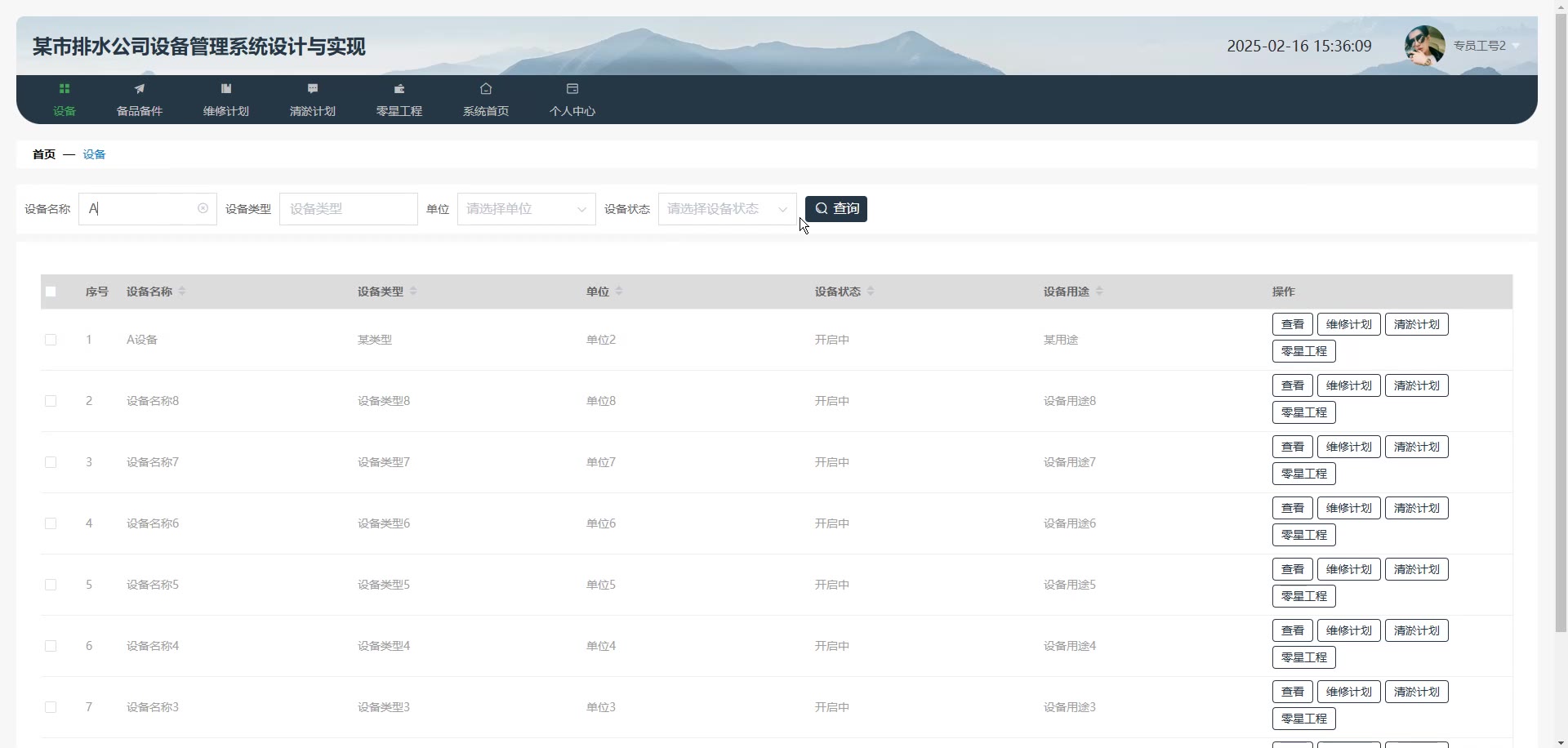Click 维修计划 for A设备 row
Image resolution: width=1568 pixels, height=748 pixels.
click(1349, 324)
